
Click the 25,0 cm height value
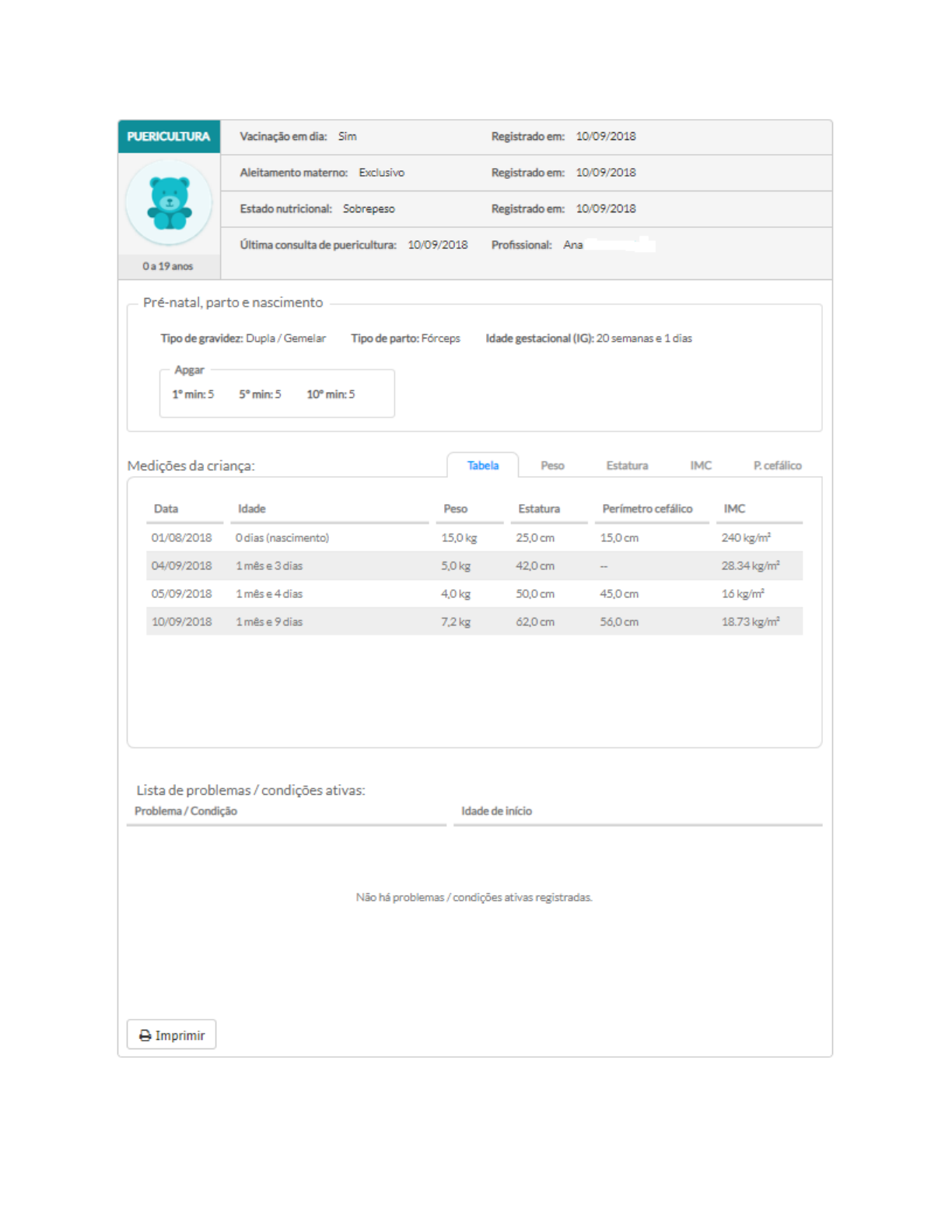pyautogui.click(x=535, y=537)
